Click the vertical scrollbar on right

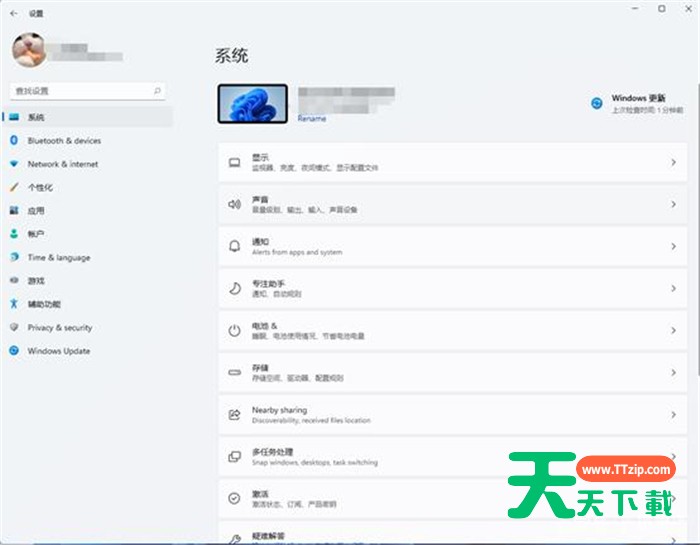point(697,229)
